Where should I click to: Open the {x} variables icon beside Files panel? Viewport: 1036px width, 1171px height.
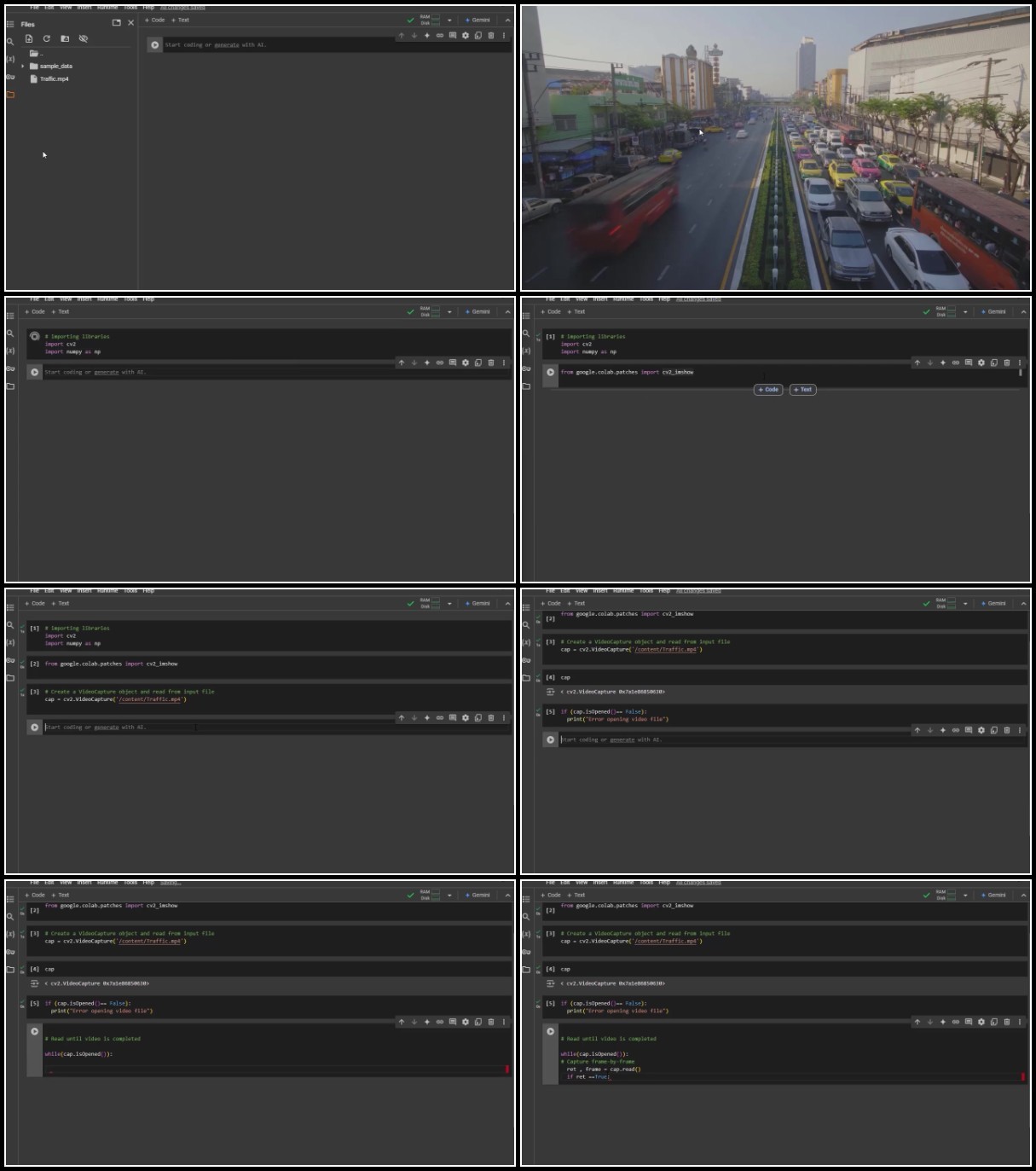click(x=10, y=59)
